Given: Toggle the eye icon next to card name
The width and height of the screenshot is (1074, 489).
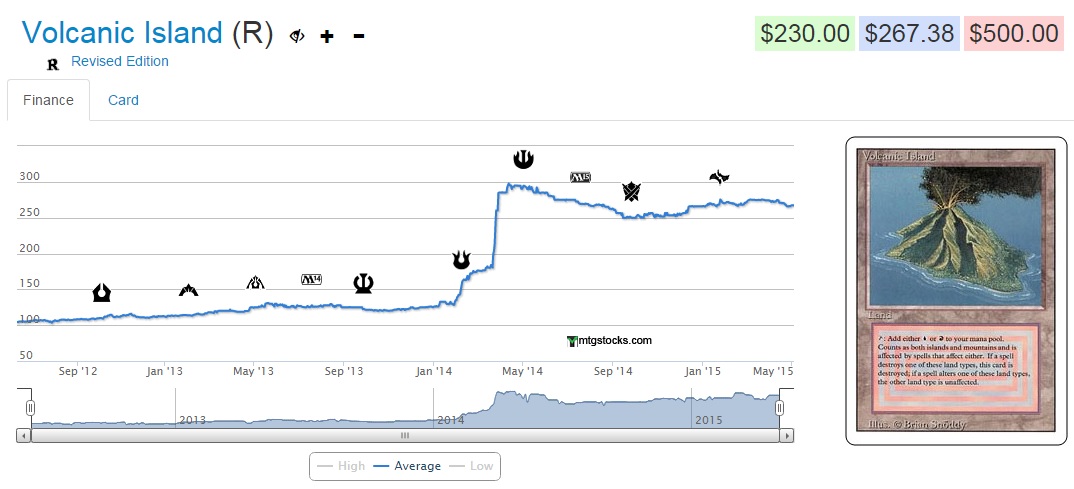Looking at the screenshot, I should click(297, 36).
